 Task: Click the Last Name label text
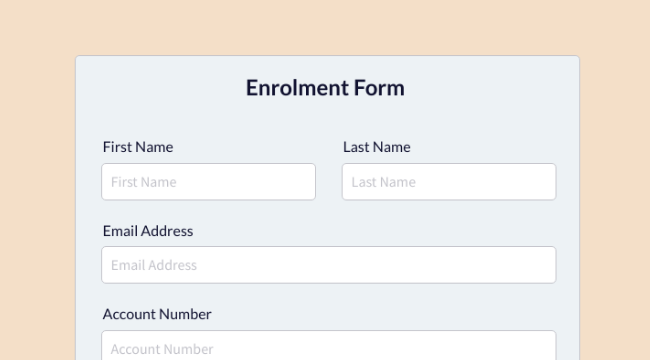tap(377, 147)
